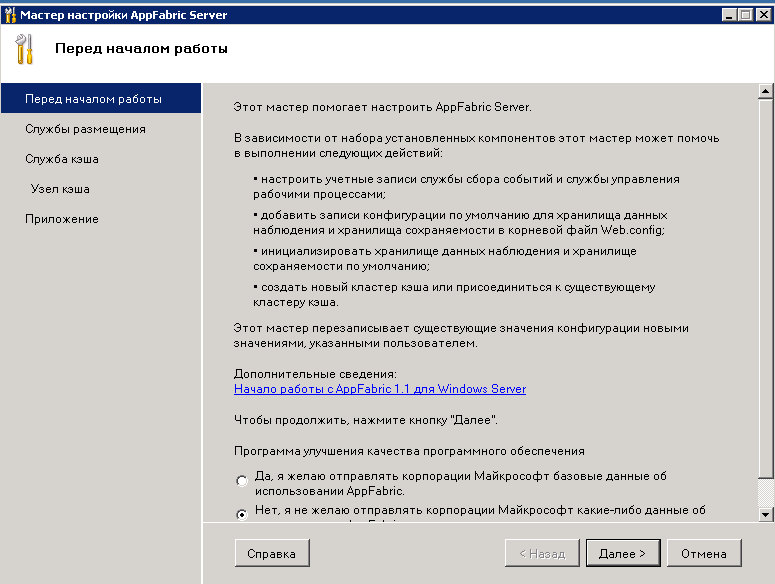This screenshot has width=775, height=584.
Task: Open the "Служба кэша" step
Action: 61,159
